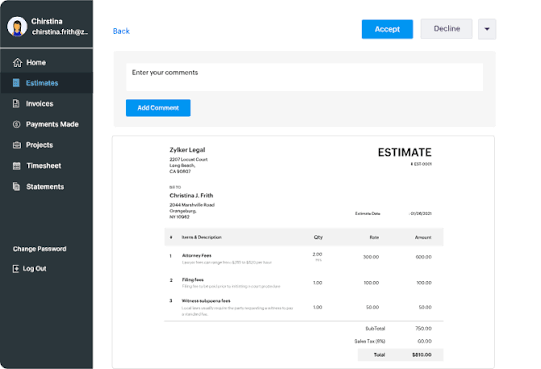The image size is (541, 369).
Task: Click the Home house icon
Action: pyautogui.click(x=17, y=62)
